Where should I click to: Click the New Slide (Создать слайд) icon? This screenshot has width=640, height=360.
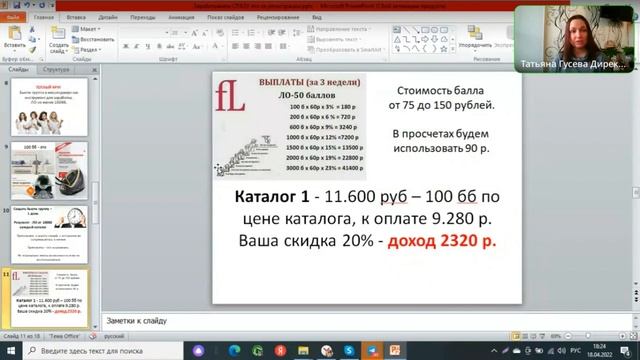tap(58, 33)
